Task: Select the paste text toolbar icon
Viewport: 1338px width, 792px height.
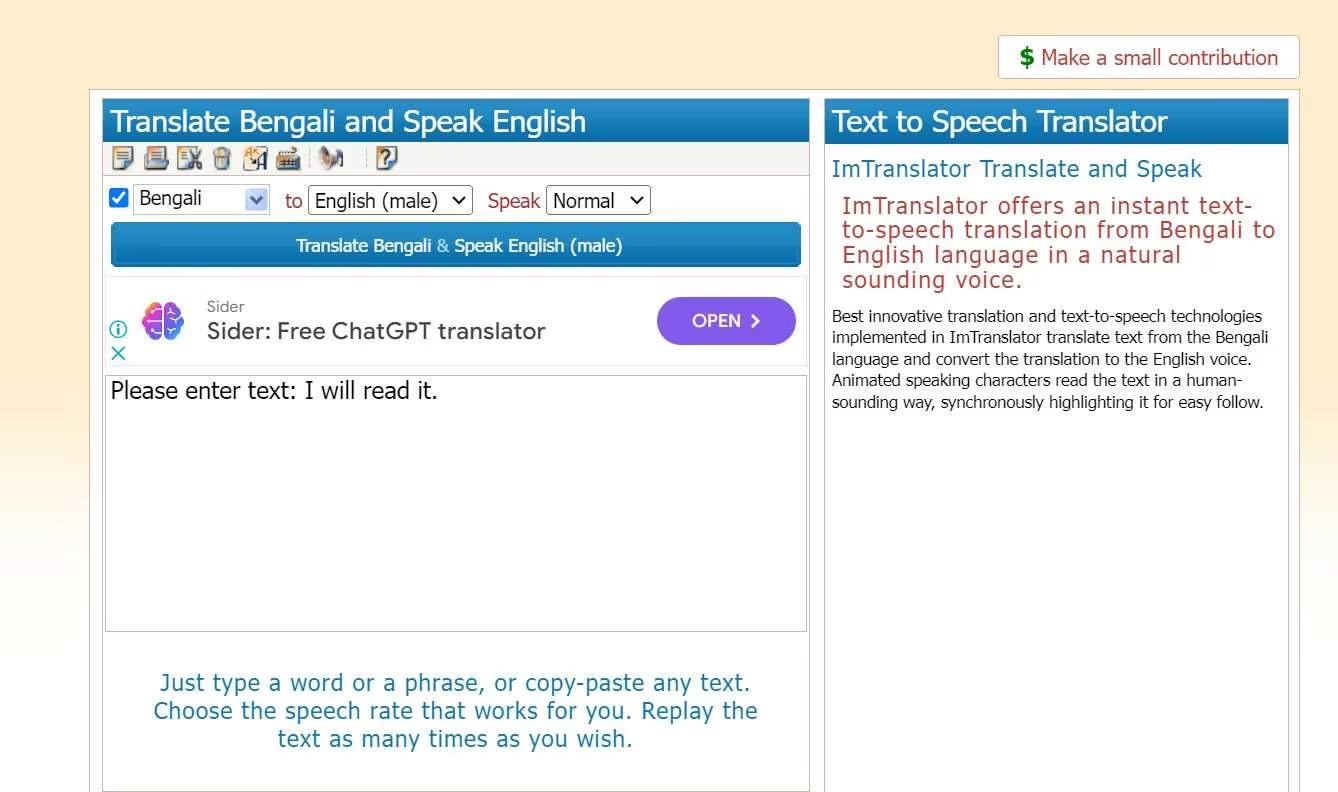Action: point(155,158)
